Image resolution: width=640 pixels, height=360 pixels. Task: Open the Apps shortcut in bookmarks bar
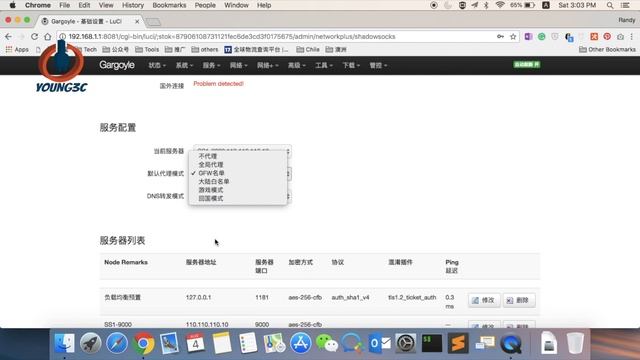[17, 49]
